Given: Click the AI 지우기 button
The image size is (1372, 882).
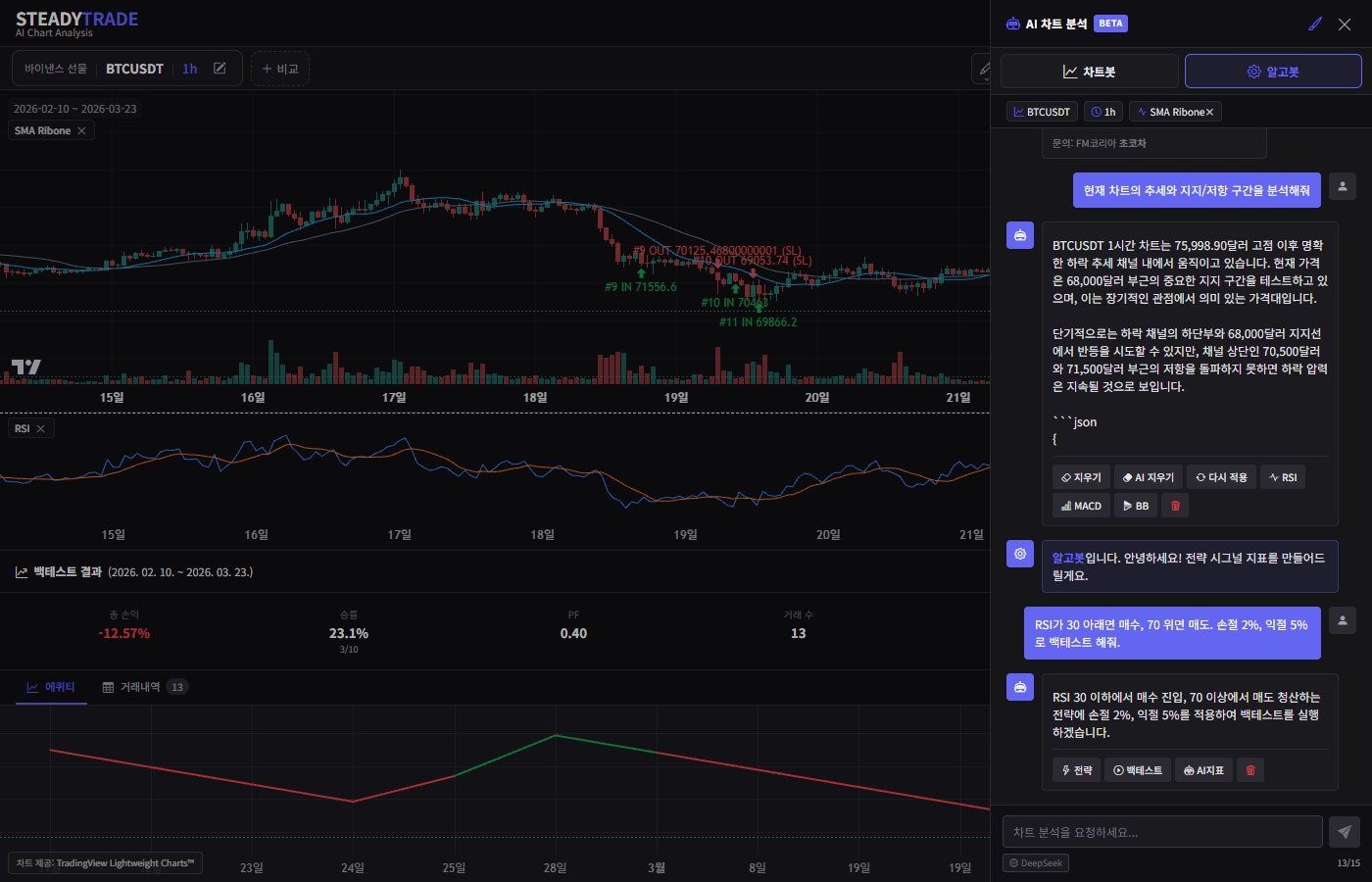Looking at the screenshot, I should point(1149,477).
